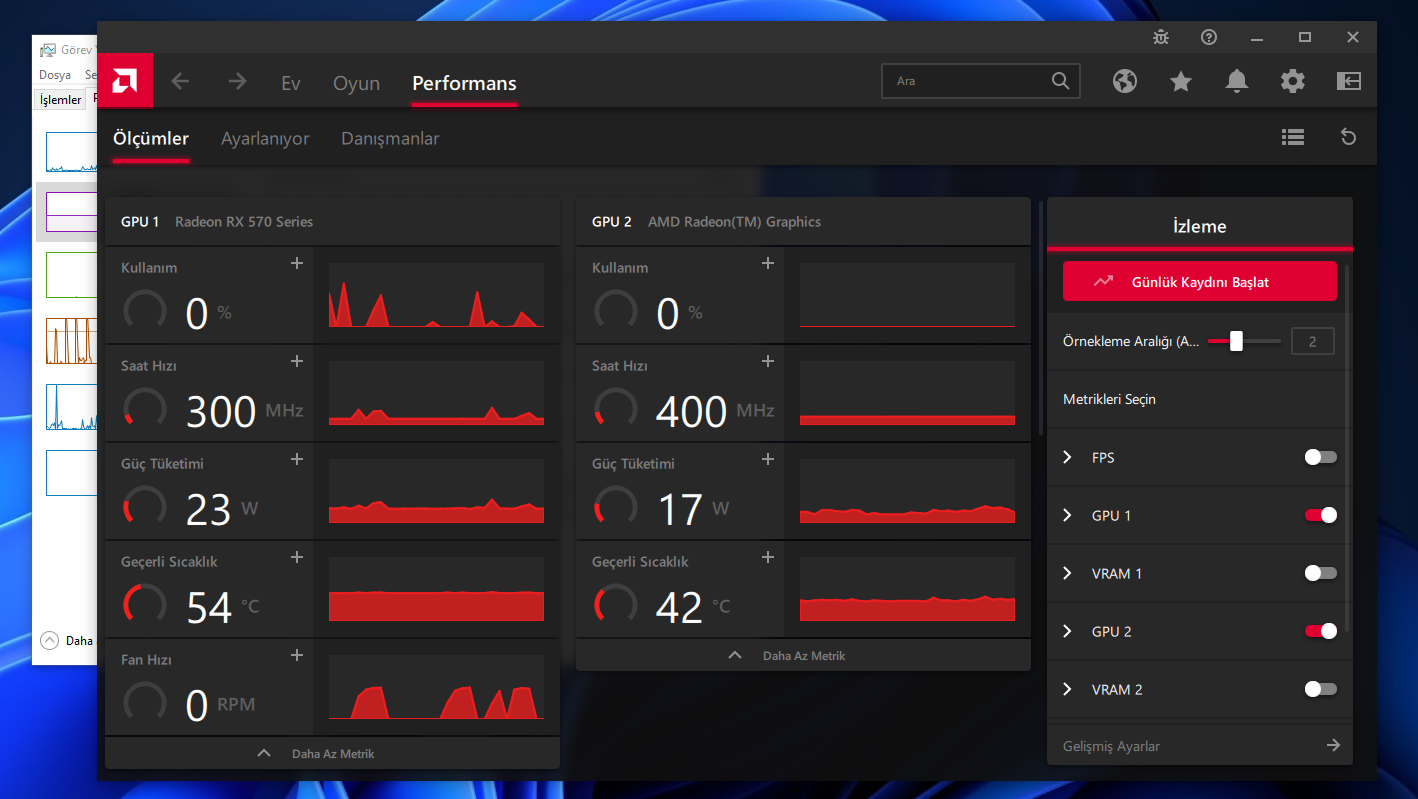Click the plus icon for GPU 1 Saat Hızı
The image size is (1418, 799).
click(297, 361)
